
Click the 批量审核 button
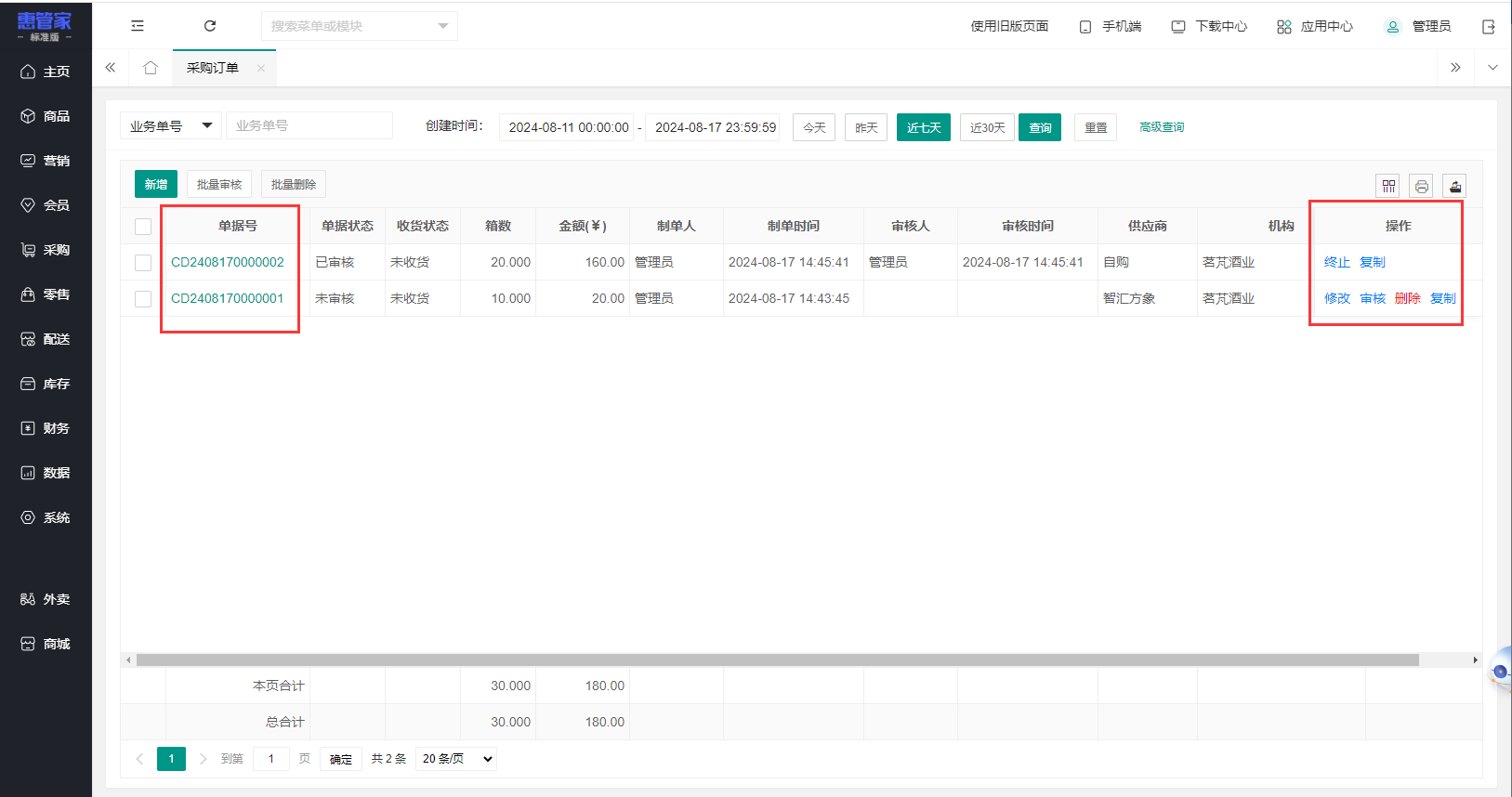(219, 184)
